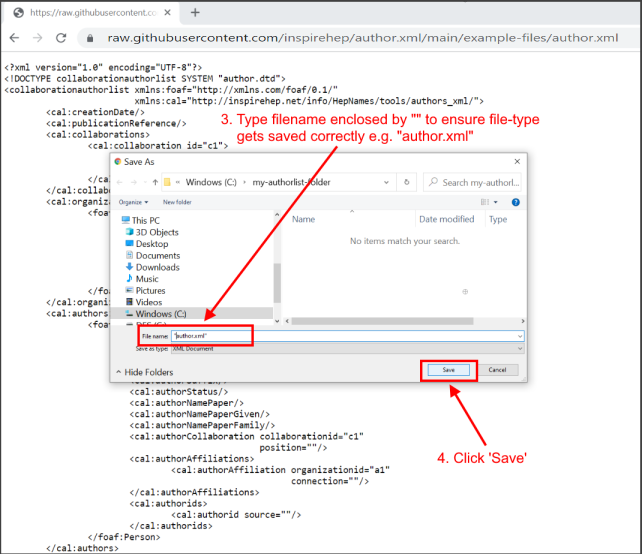This screenshot has width=642, height=554.
Task: Collapse with Hide Folders
Action: tap(145, 372)
